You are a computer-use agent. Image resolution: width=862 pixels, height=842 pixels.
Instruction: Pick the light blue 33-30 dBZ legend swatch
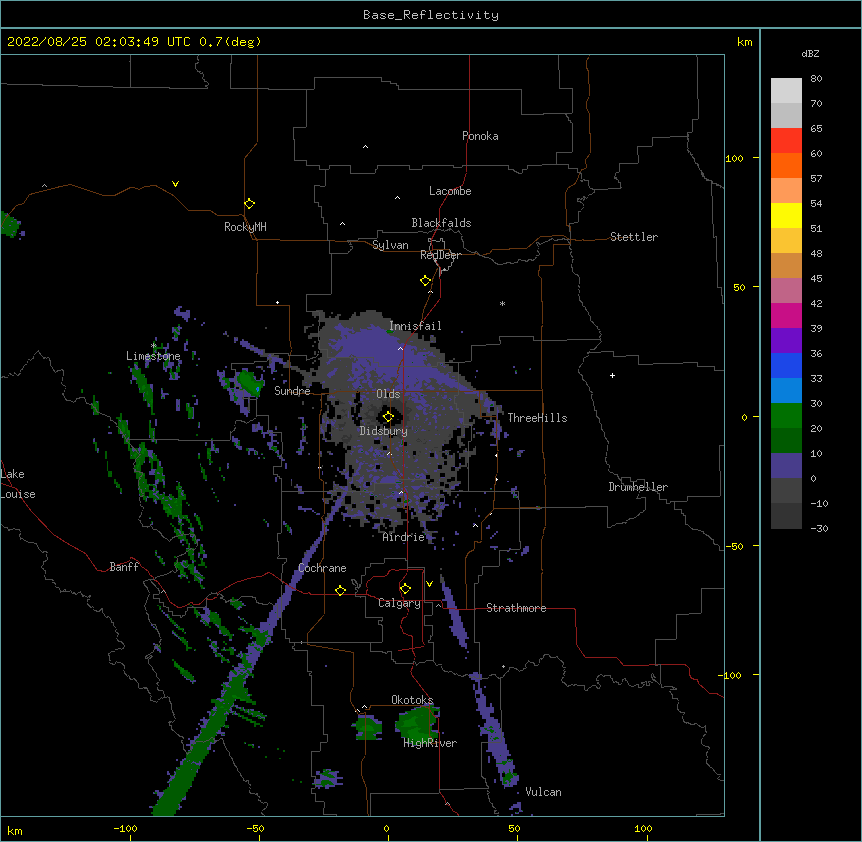[x=786, y=391]
